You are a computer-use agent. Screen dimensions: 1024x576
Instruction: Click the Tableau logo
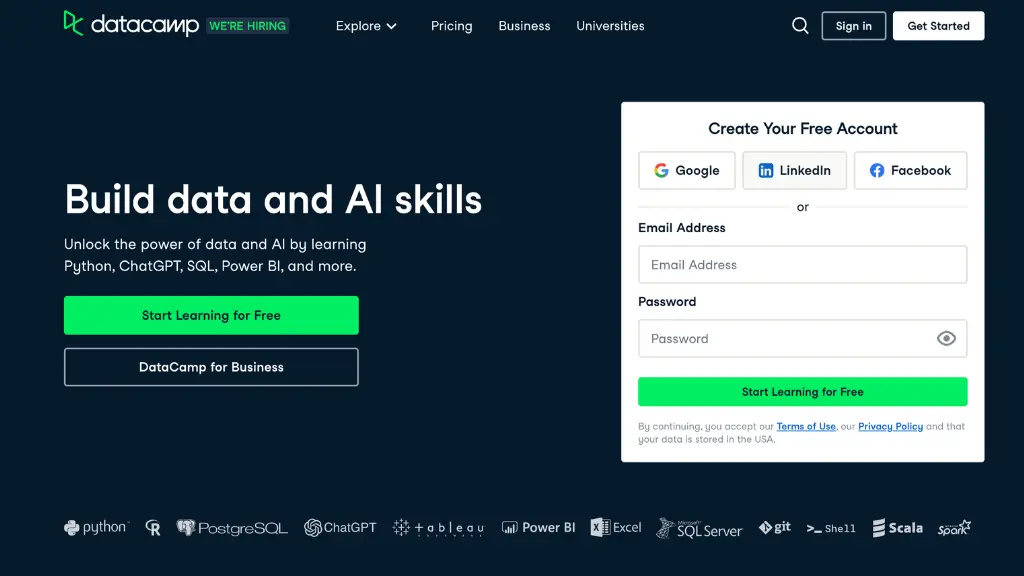(438, 528)
